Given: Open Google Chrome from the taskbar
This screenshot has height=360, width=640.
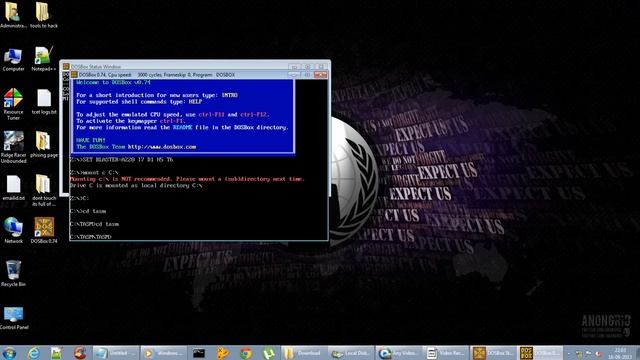Looking at the screenshot, I should [x=246, y=353].
